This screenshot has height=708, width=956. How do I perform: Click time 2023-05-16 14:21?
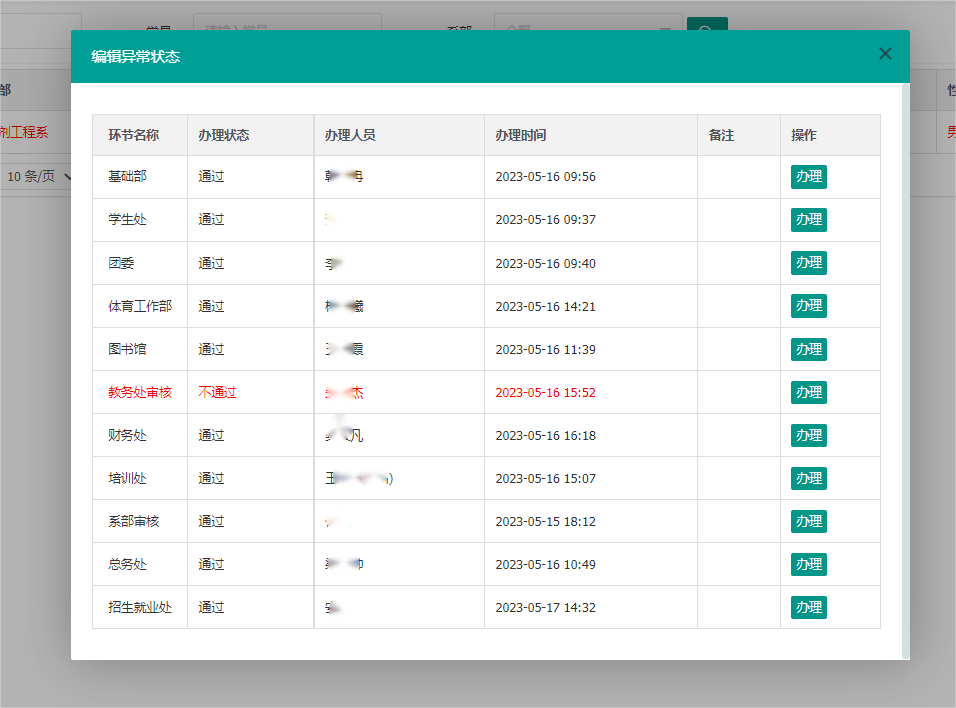tap(545, 306)
